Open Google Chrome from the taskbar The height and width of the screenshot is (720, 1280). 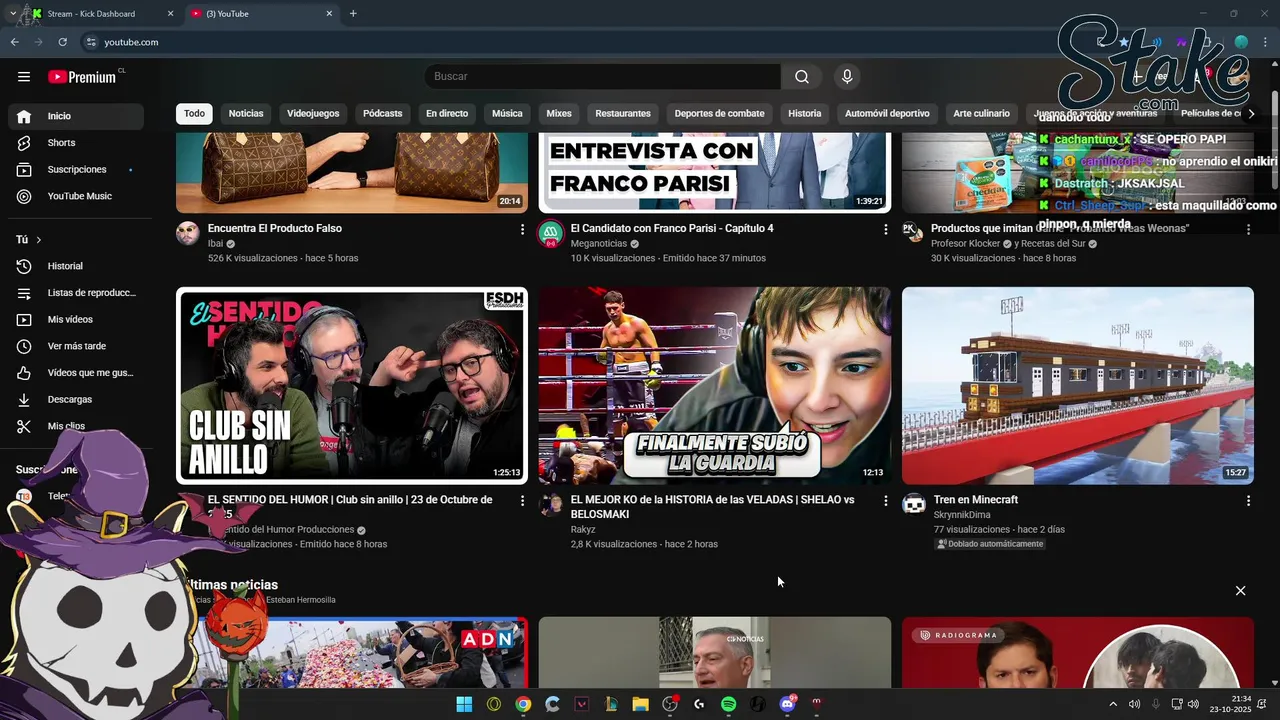coord(523,704)
